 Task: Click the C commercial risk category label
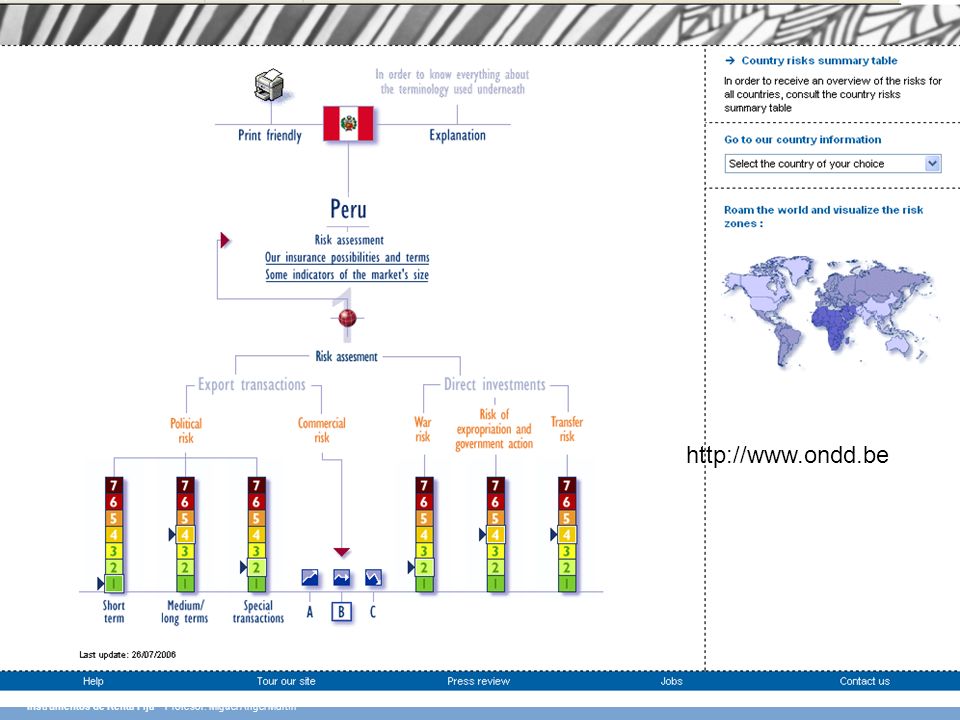click(372, 612)
